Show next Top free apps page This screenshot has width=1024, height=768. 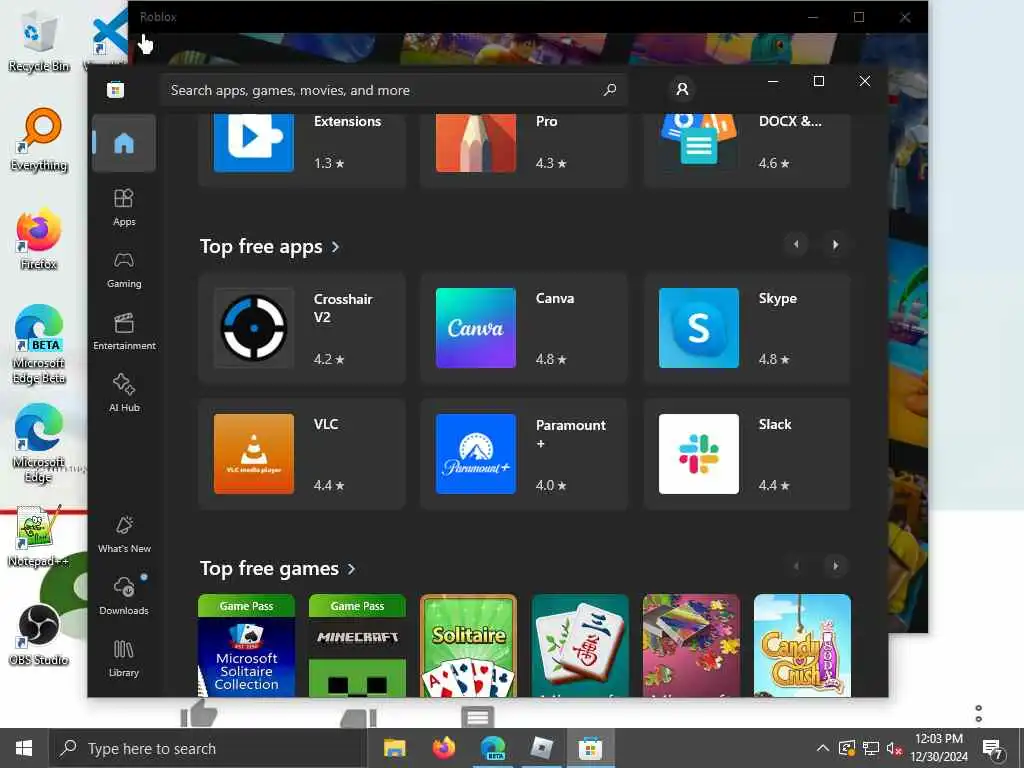click(x=835, y=245)
